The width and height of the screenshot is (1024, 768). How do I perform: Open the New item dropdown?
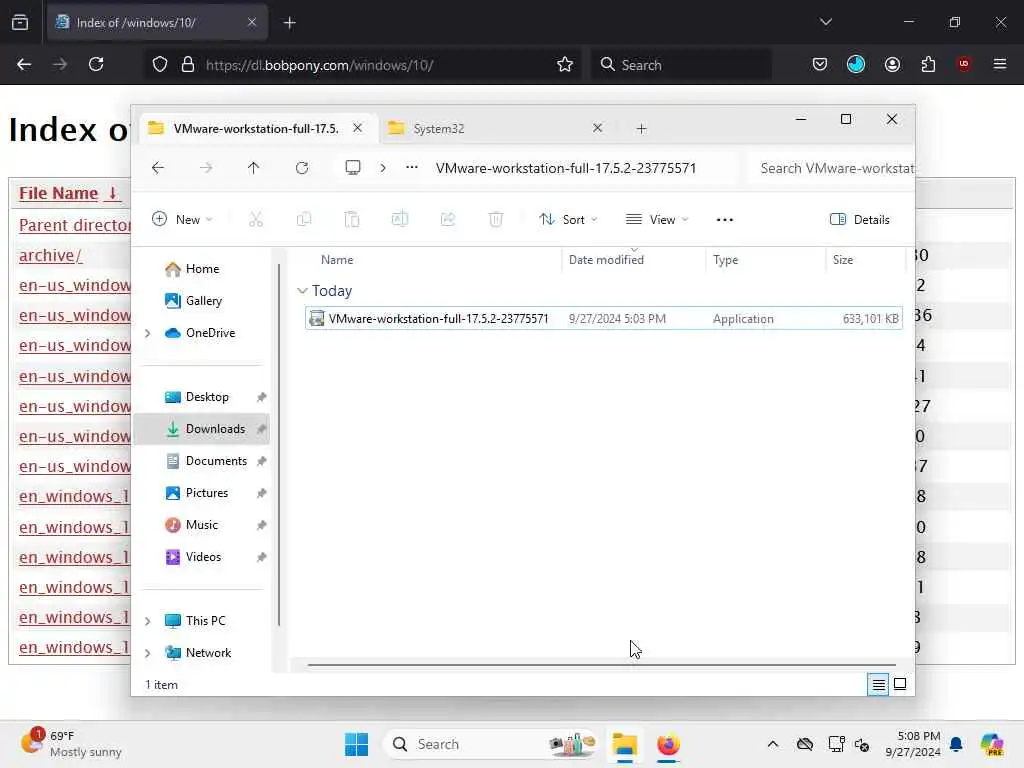(182, 219)
